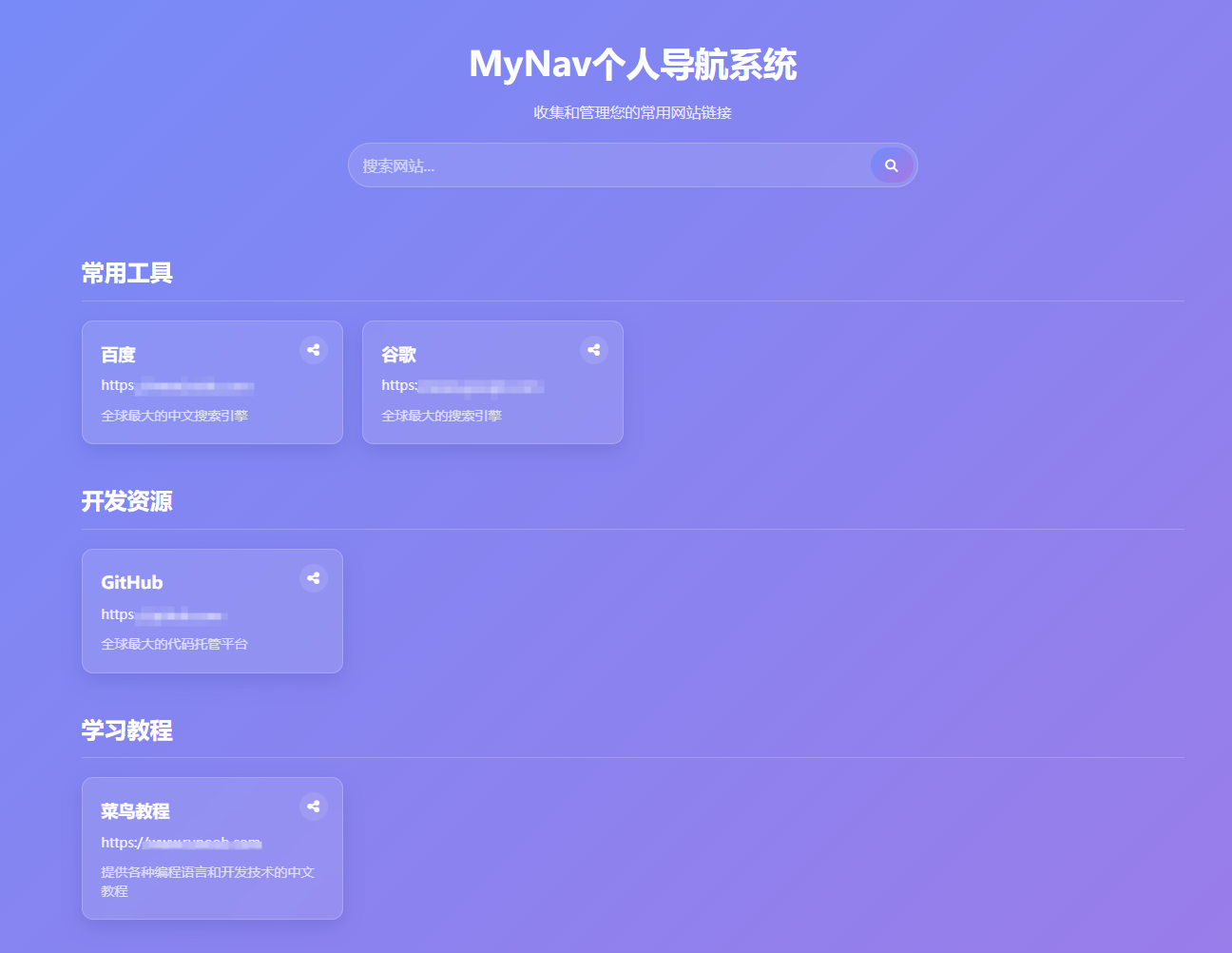Click the share icon on the 谷歌 card

[x=593, y=350]
